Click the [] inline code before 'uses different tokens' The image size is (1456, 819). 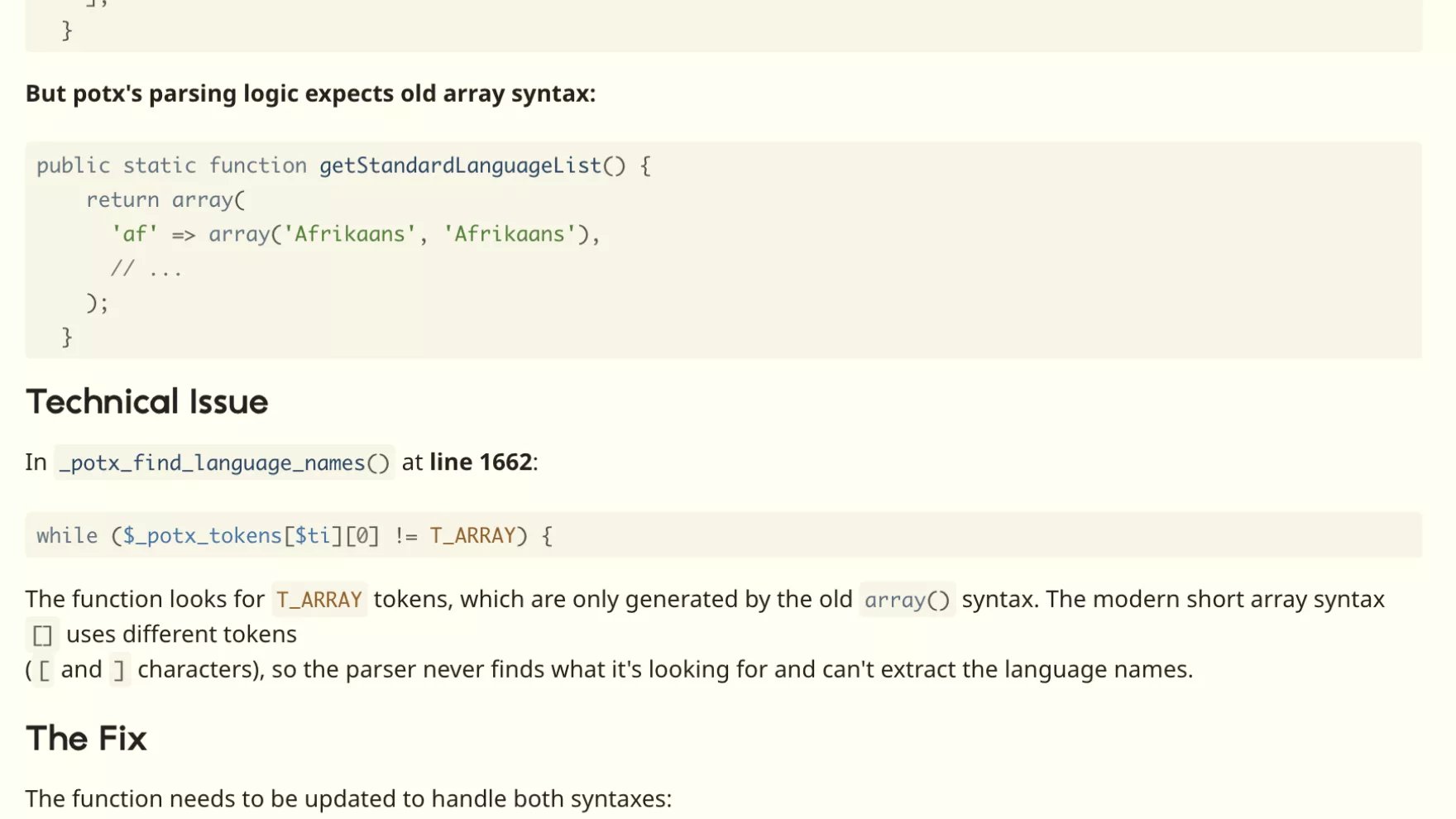tap(42, 635)
